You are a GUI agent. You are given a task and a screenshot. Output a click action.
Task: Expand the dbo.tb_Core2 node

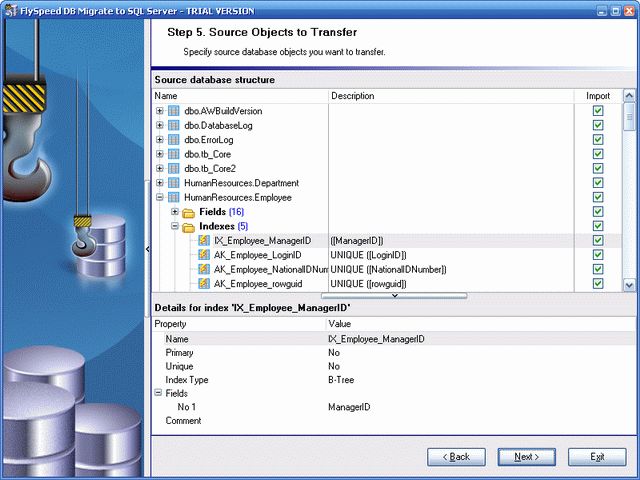click(x=160, y=168)
